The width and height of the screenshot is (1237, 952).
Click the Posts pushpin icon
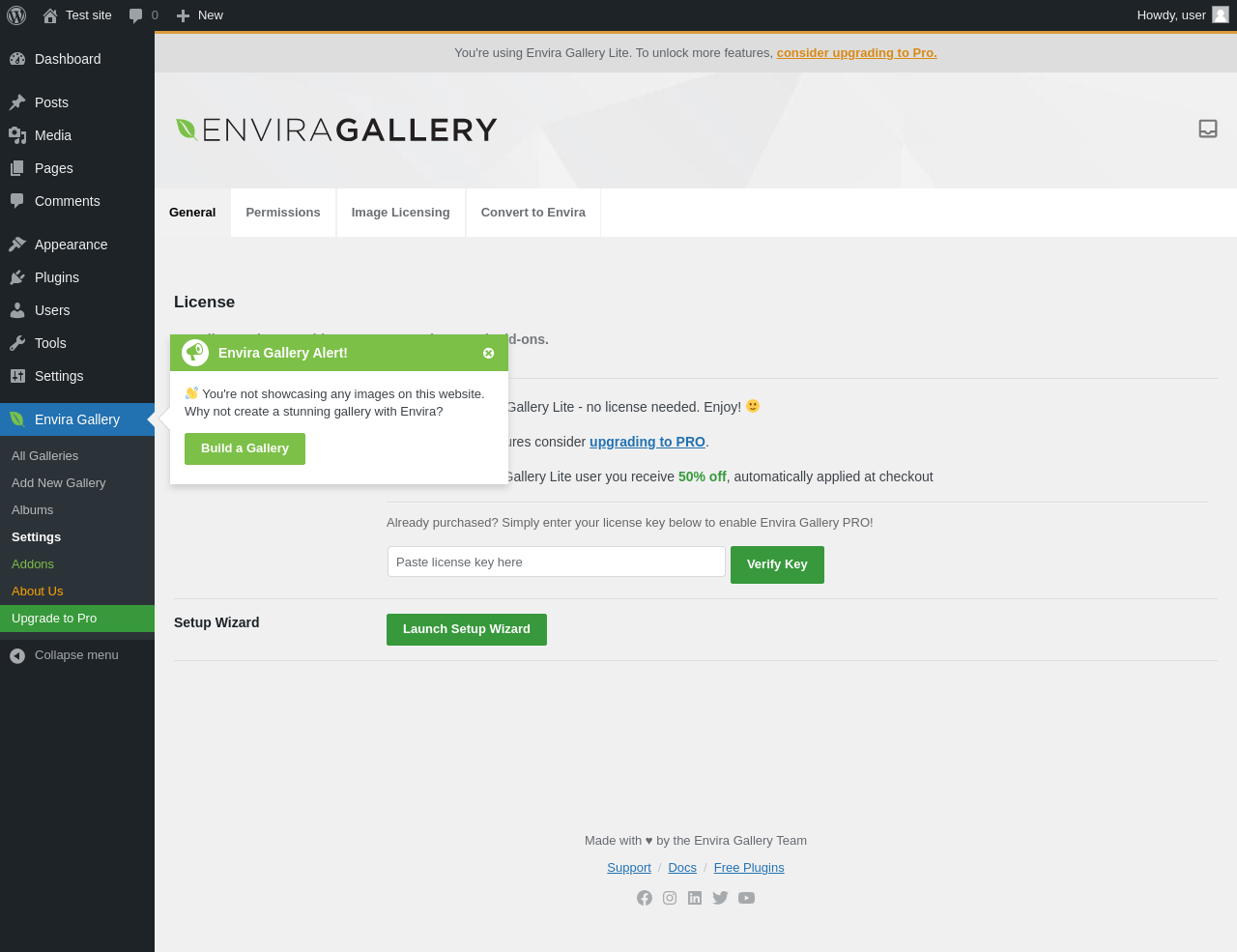click(17, 102)
